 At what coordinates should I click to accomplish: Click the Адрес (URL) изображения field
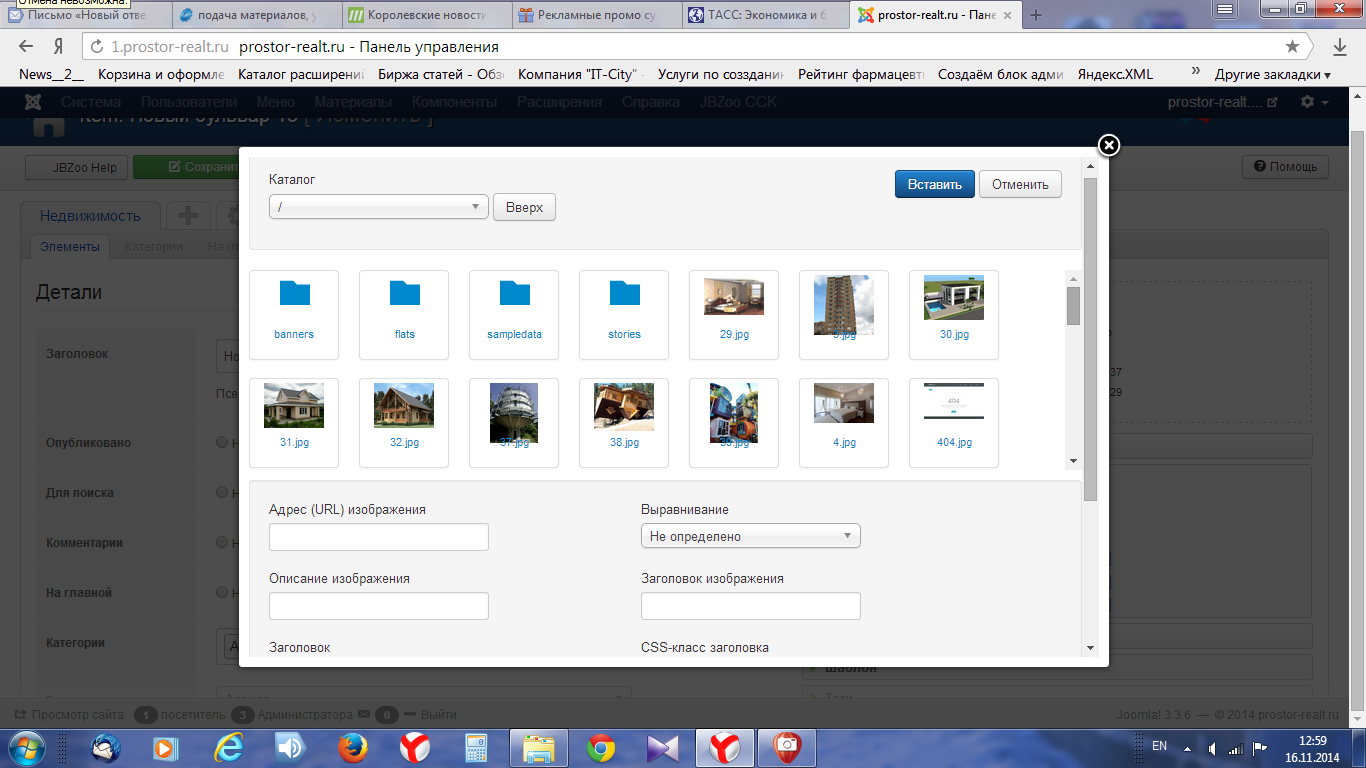point(379,537)
